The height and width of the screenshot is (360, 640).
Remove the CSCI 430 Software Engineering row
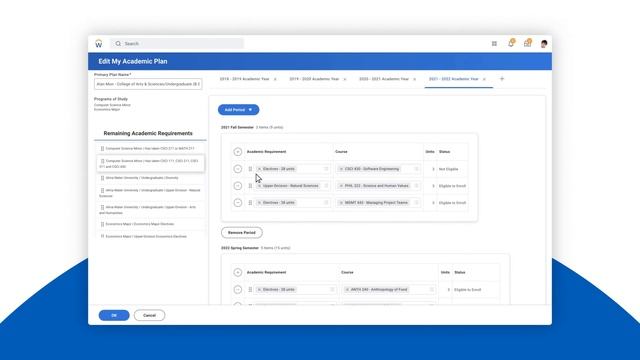click(238, 169)
